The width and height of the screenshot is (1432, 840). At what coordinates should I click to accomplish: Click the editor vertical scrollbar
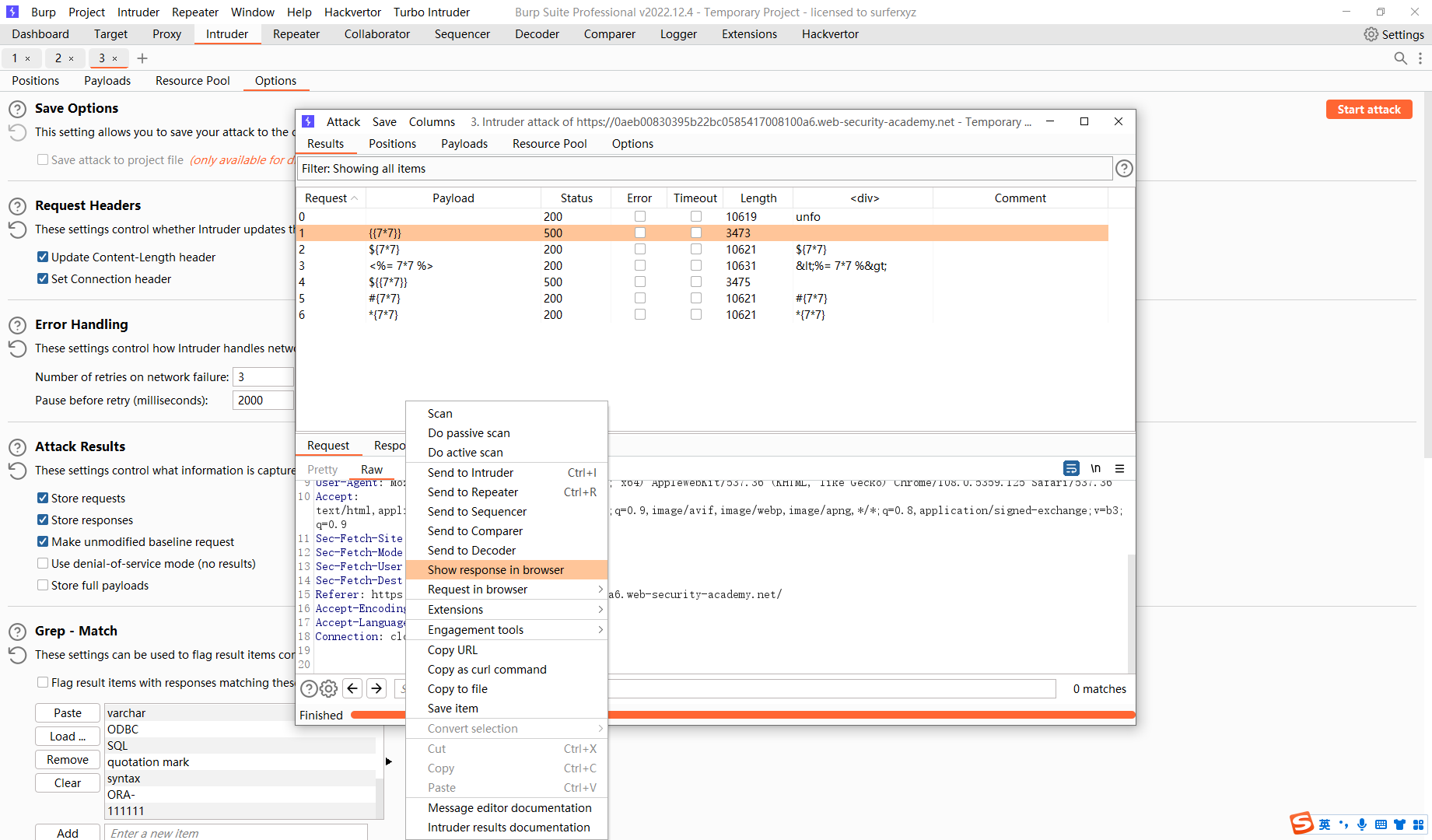coord(1132,613)
